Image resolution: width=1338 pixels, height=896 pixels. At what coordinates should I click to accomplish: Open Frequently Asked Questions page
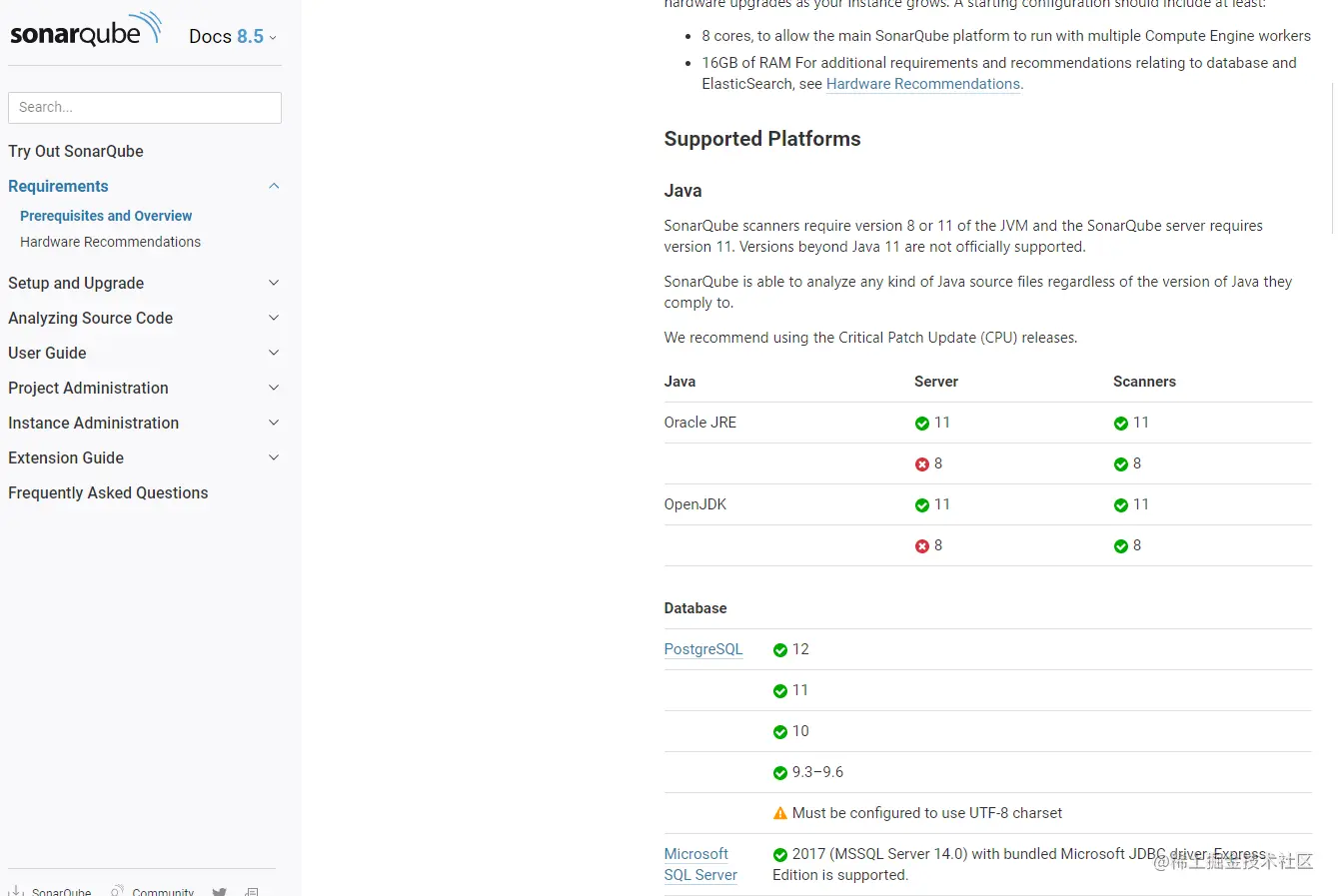pos(108,492)
